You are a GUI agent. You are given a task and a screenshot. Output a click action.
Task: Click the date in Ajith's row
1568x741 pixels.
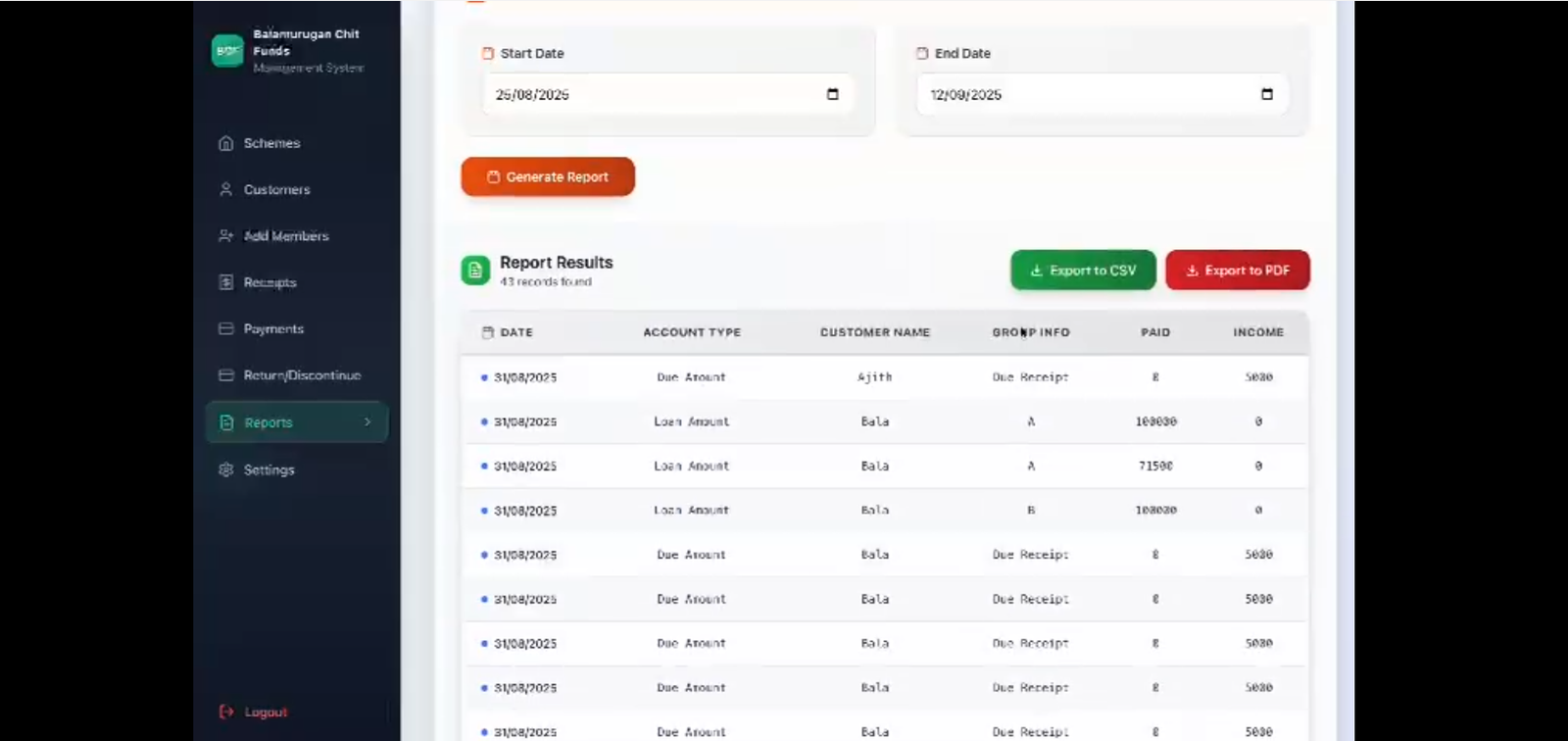tap(525, 377)
